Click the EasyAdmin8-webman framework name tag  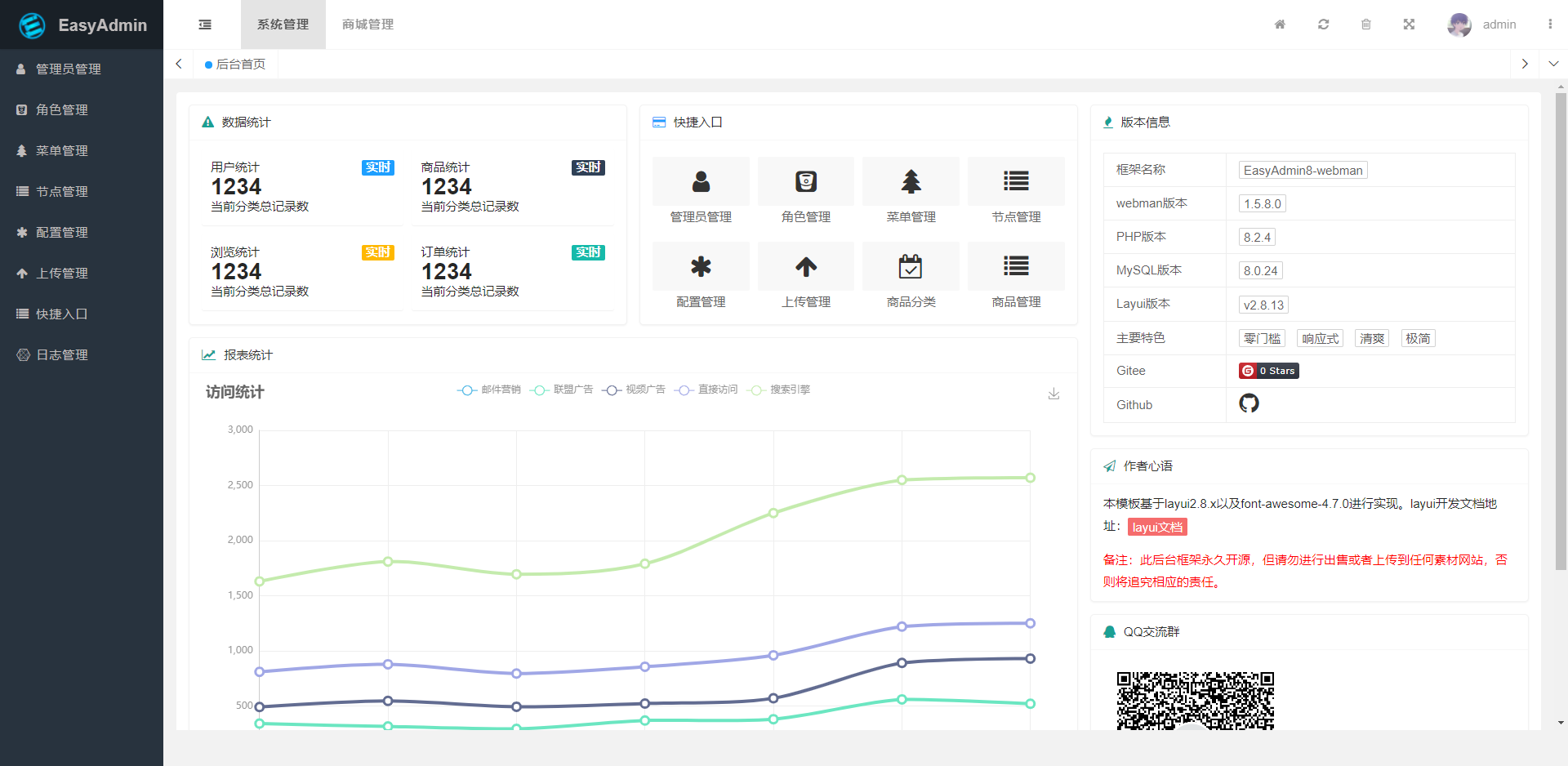(1303, 171)
